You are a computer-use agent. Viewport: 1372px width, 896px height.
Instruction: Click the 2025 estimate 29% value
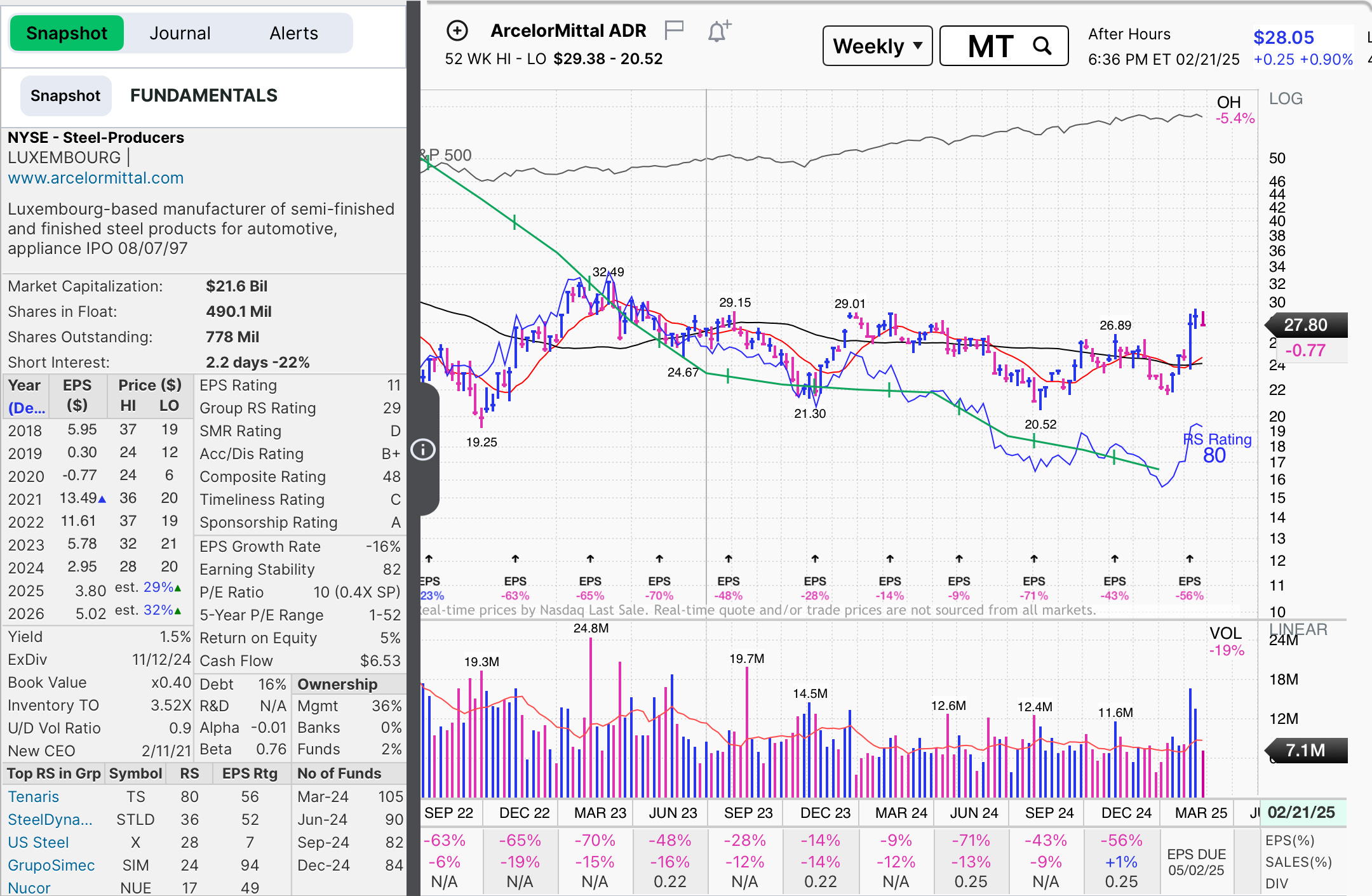(x=158, y=587)
